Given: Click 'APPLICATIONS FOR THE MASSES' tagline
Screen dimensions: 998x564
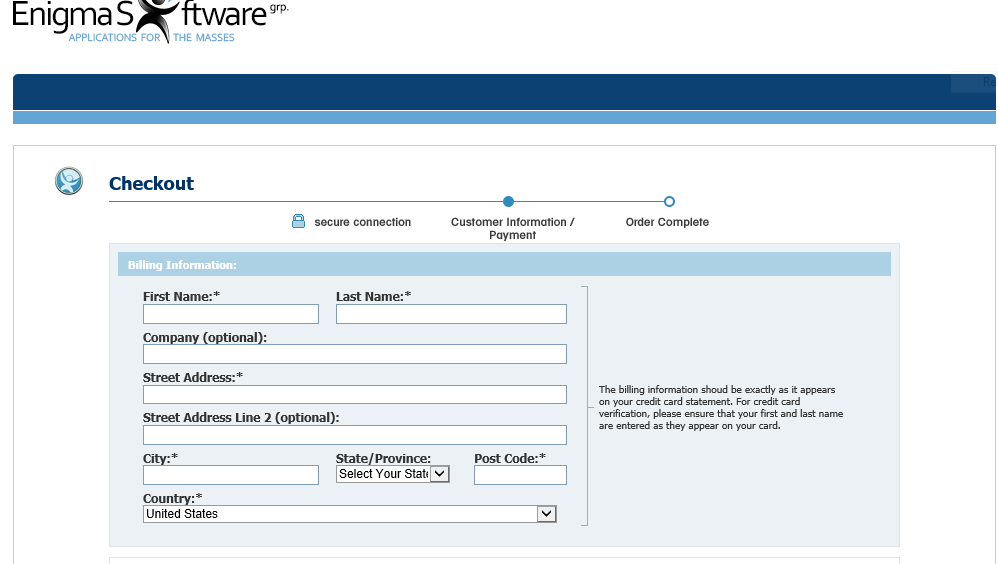Looking at the screenshot, I should pyautogui.click(x=151, y=38).
